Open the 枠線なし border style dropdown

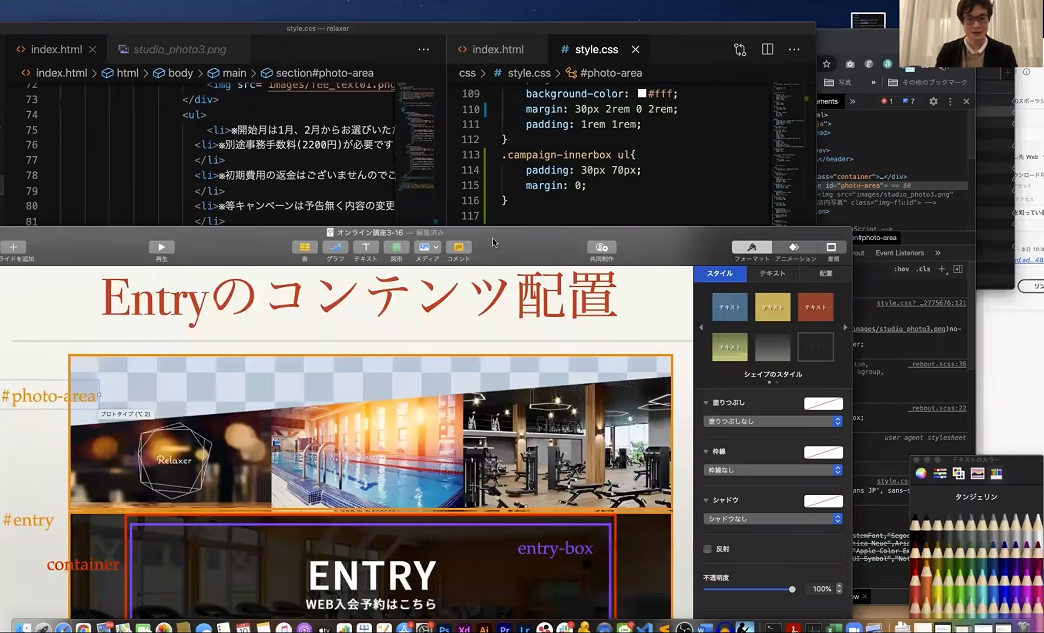(773, 470)
